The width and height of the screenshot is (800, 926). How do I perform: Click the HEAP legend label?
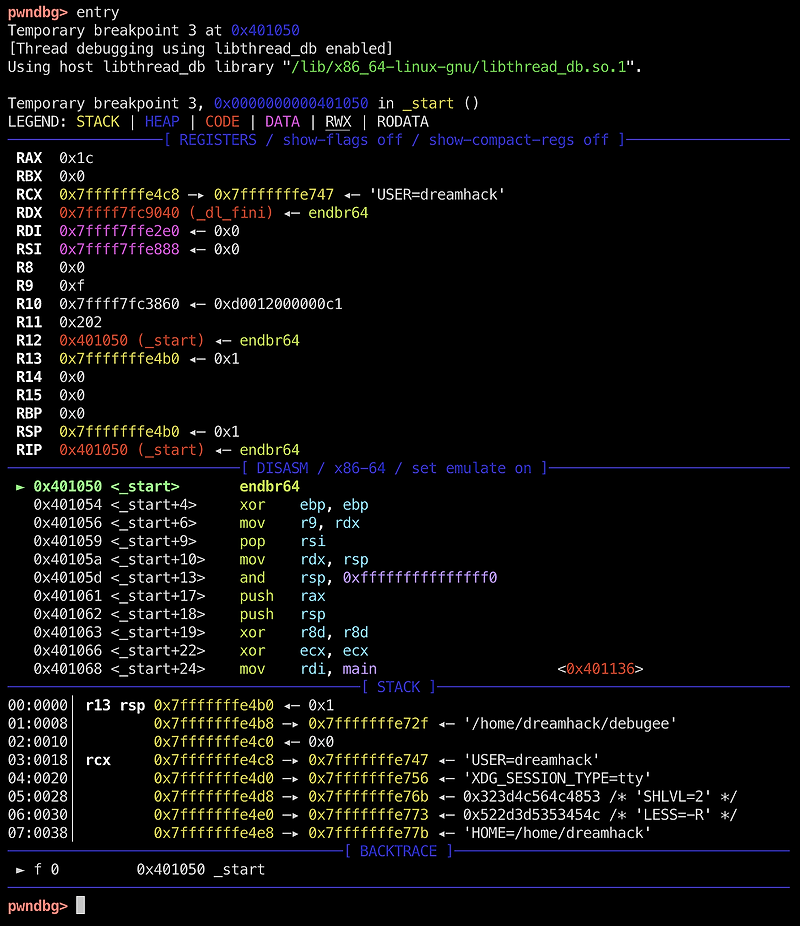162,122
